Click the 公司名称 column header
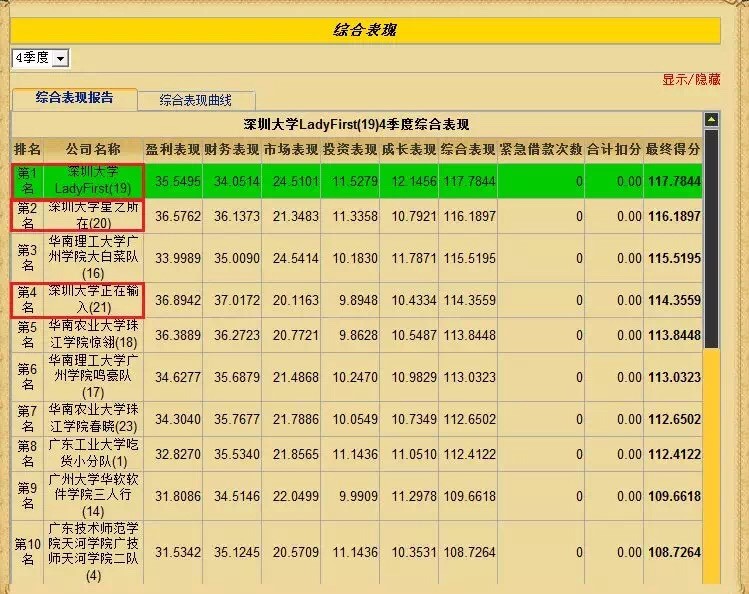Viewport: 749px width, 594px height. (93, 149)
